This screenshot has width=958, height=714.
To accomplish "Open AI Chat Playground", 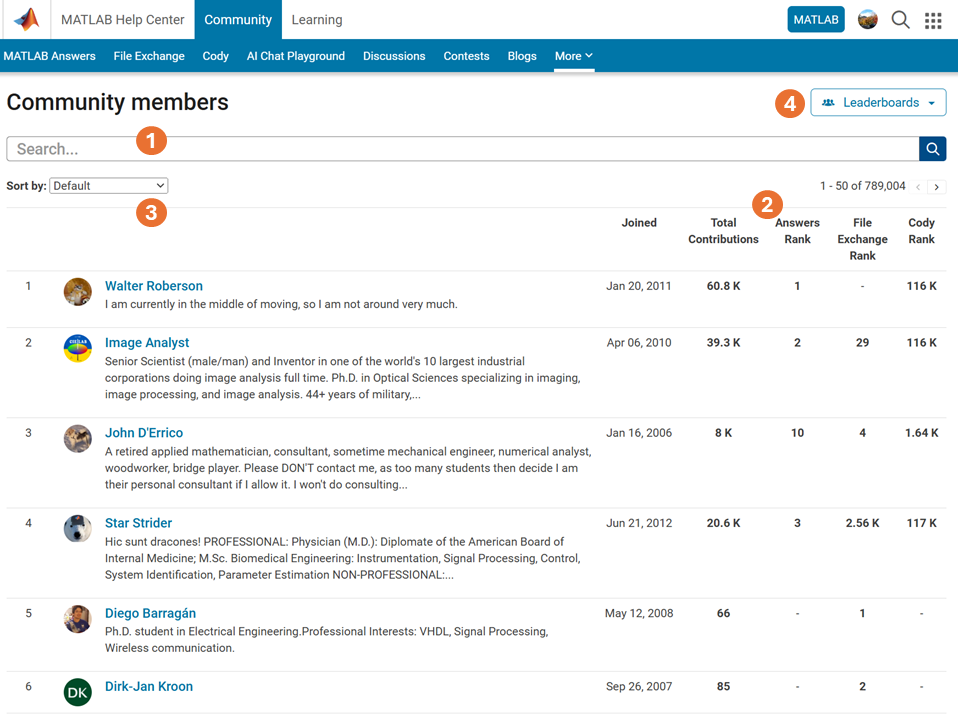I will coord(296,56).
